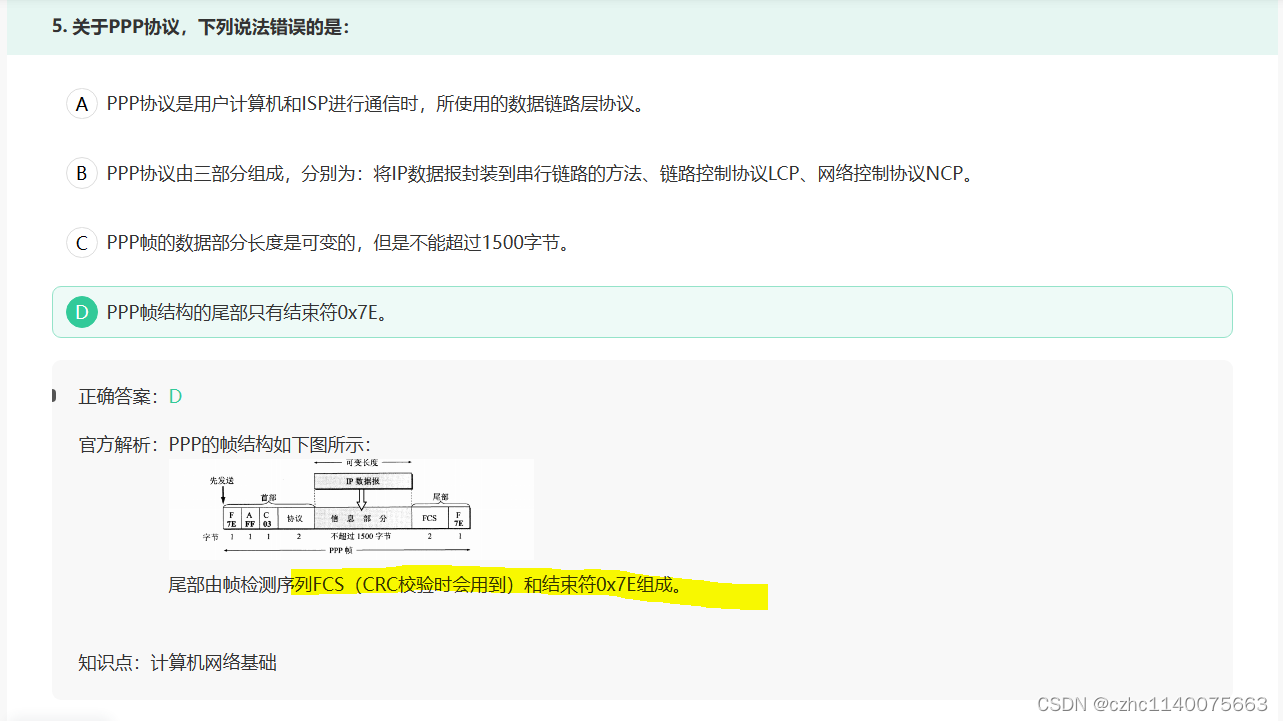Image resolution: width=1283 pixels, height=721 pixels.
Task: Open the PPP frame structure diagram
Action: coord(351,508)
